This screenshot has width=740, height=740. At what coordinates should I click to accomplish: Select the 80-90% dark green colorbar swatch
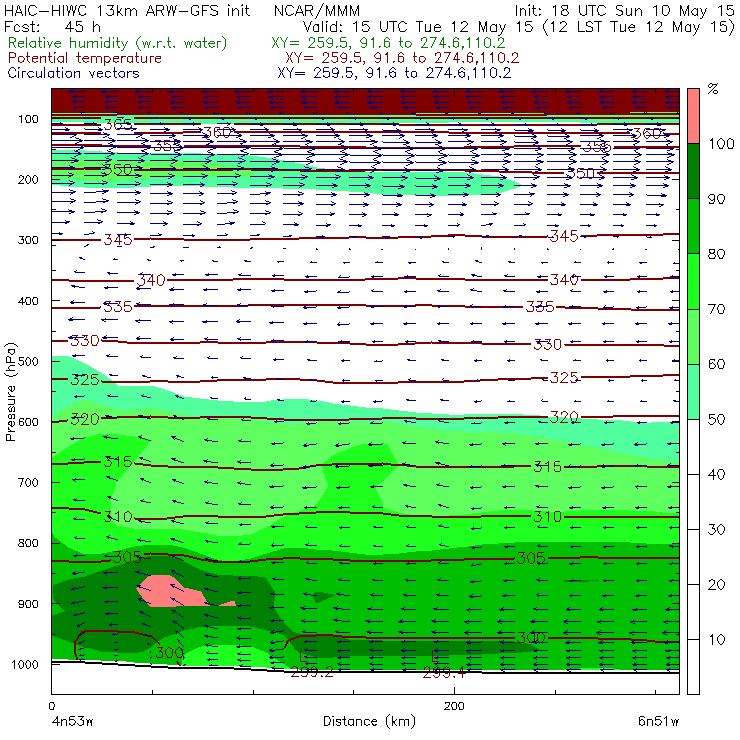point(693,226)
